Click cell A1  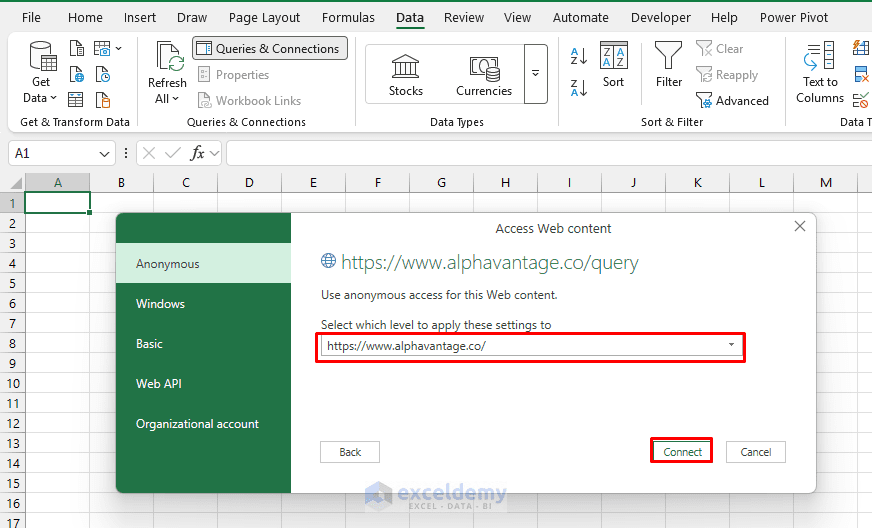[x=57, y=203]
